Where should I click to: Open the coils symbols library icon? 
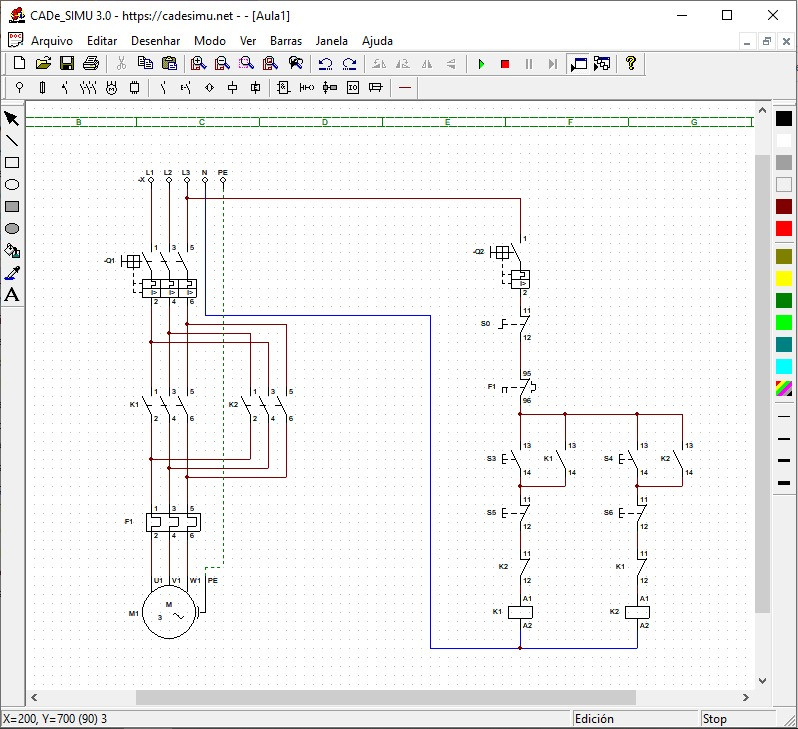point(233,88)
